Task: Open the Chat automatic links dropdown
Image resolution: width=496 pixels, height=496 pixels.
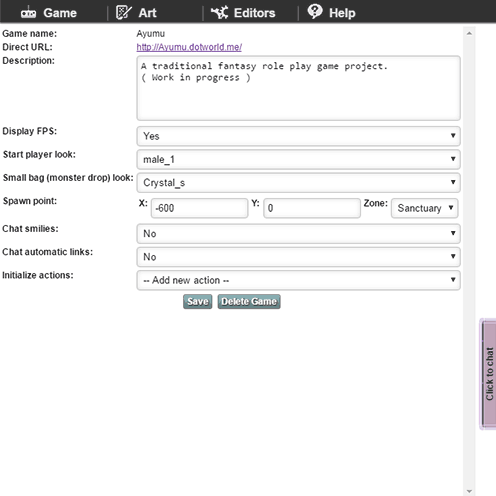Action: pyautogui.click(x=298, y=257)
